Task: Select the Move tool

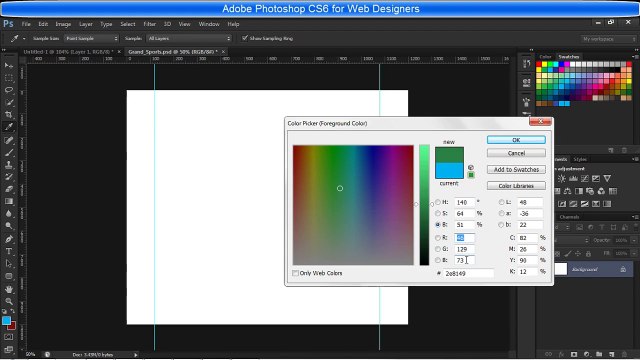Action: coord(9,65)
